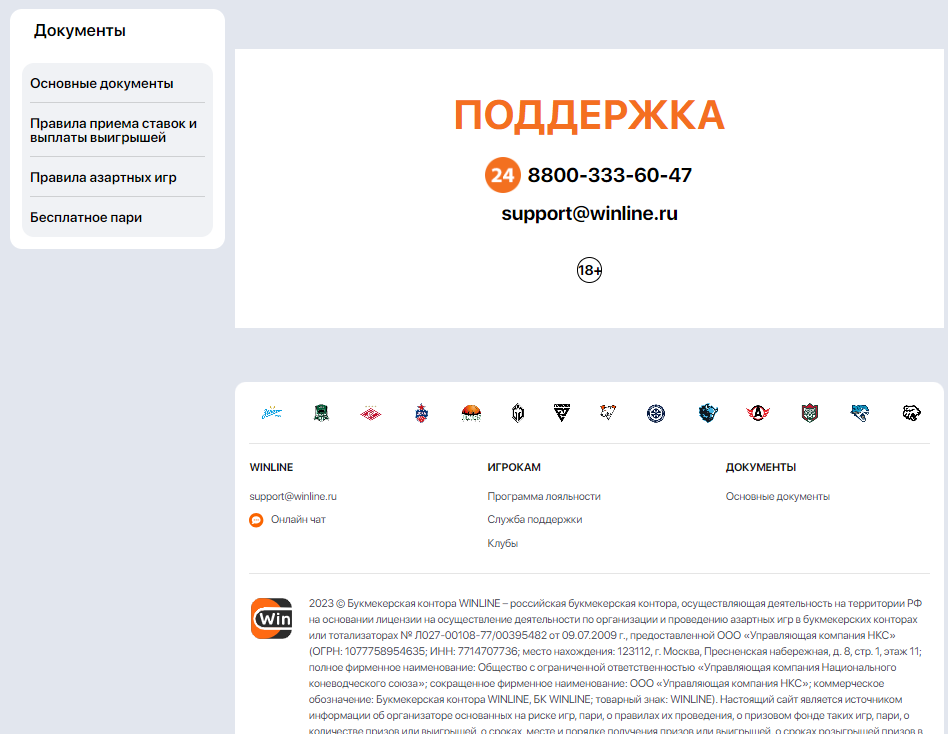The image size is (948, 734).
Task: Open Правила приема ставок и выплаты выигрышей
Action: pyautogui.click(x=117, y=131)
